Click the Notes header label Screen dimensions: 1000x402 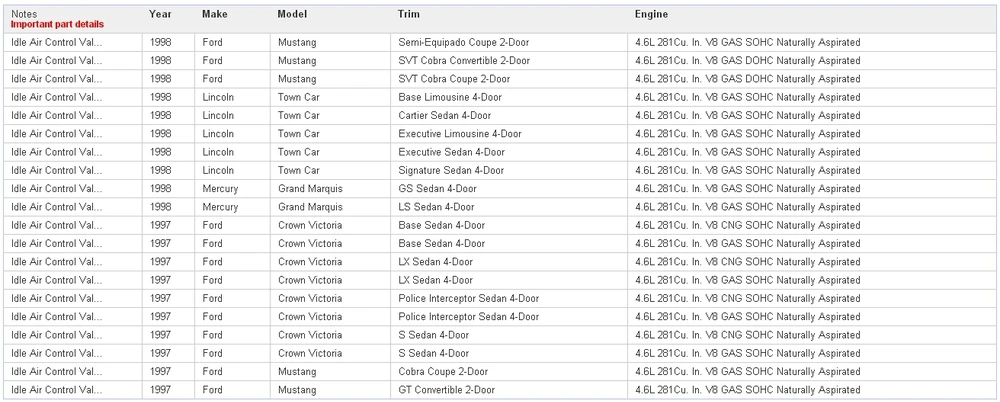pos(24,14)
